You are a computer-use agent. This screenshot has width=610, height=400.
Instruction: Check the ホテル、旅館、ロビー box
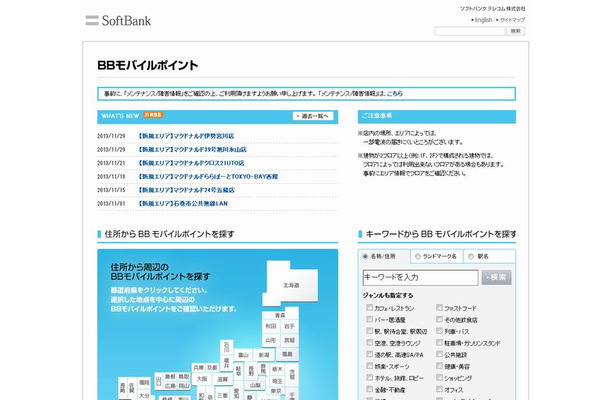tap(370, 377)
